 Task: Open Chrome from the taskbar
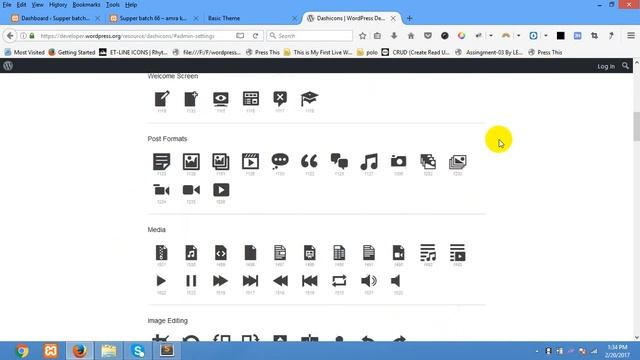[x=22, y=351]
